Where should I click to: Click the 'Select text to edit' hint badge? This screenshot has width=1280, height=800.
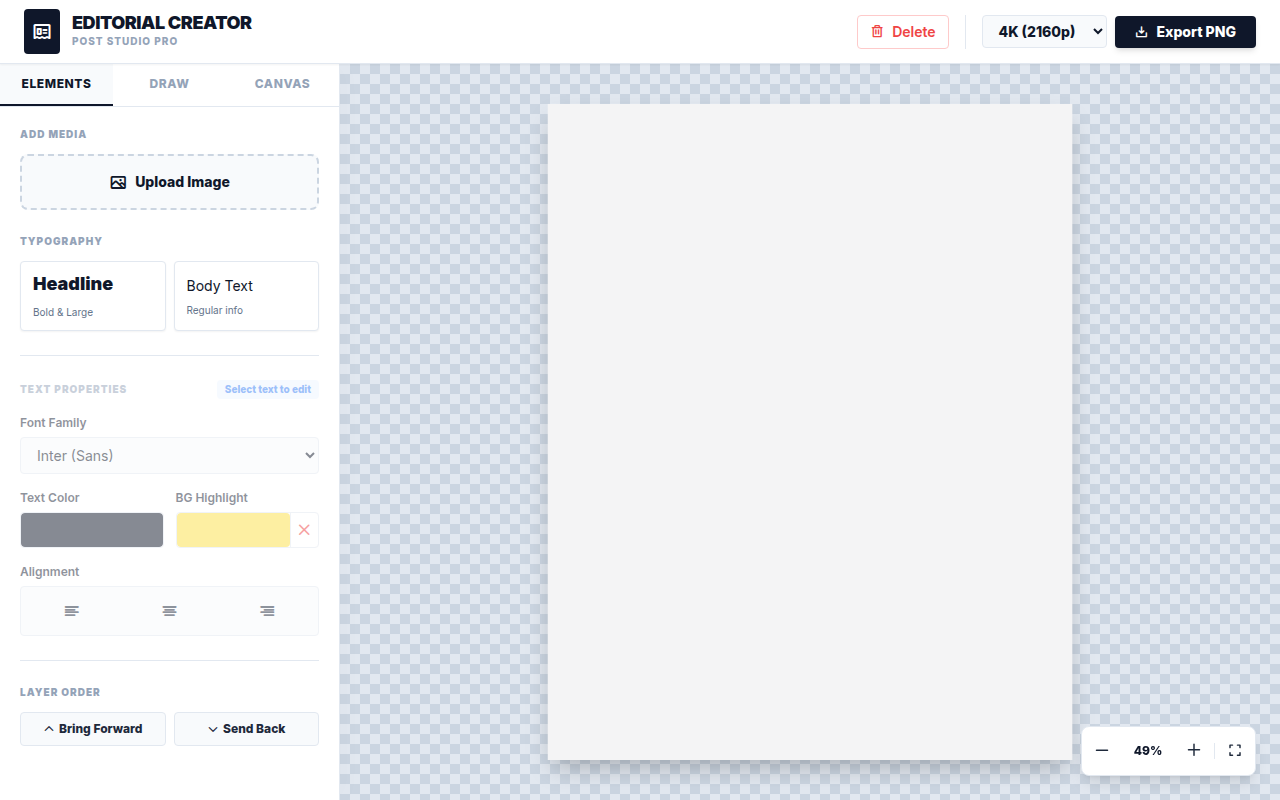click(268, 389)
